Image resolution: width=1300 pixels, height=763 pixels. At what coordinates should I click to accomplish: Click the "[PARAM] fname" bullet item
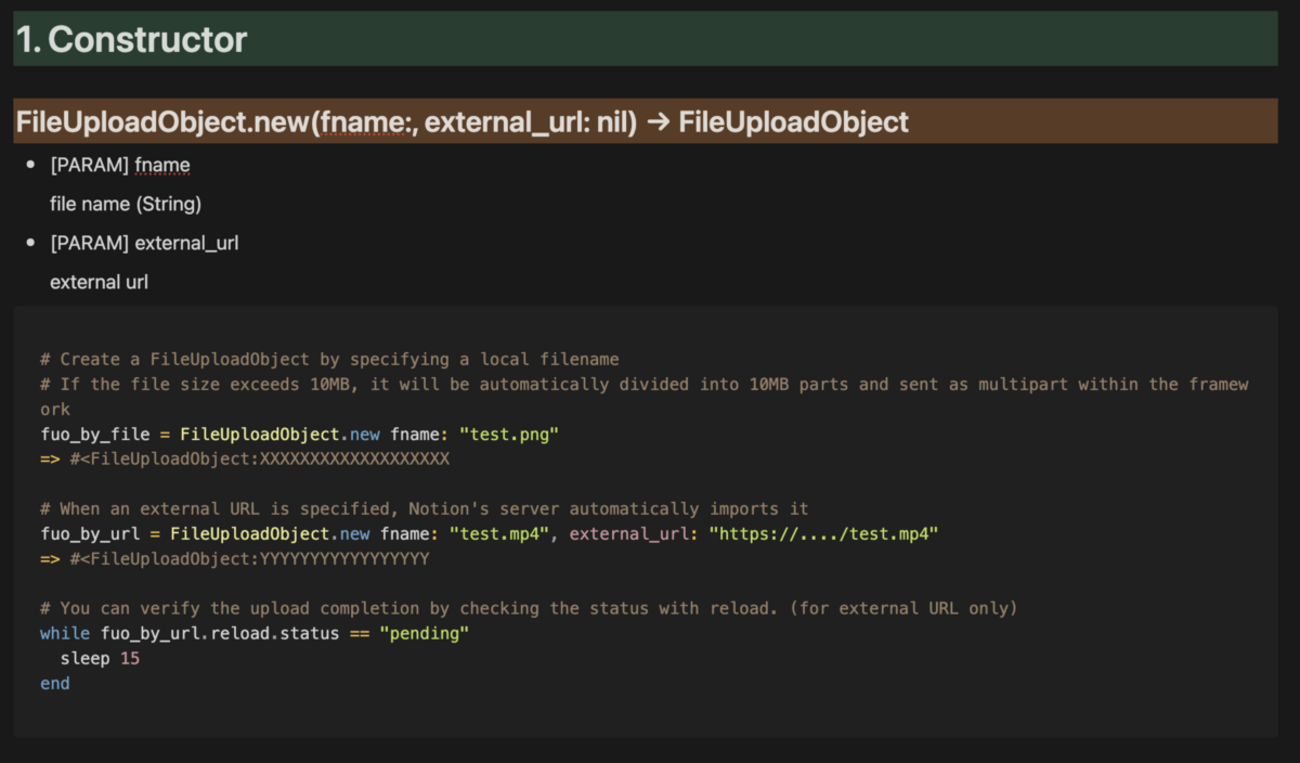click(x=120, y=165)
